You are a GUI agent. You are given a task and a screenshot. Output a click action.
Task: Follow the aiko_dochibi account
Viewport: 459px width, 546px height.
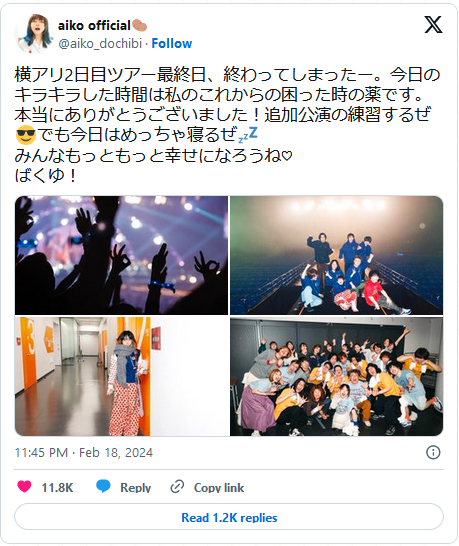click(x=172, y=44)
